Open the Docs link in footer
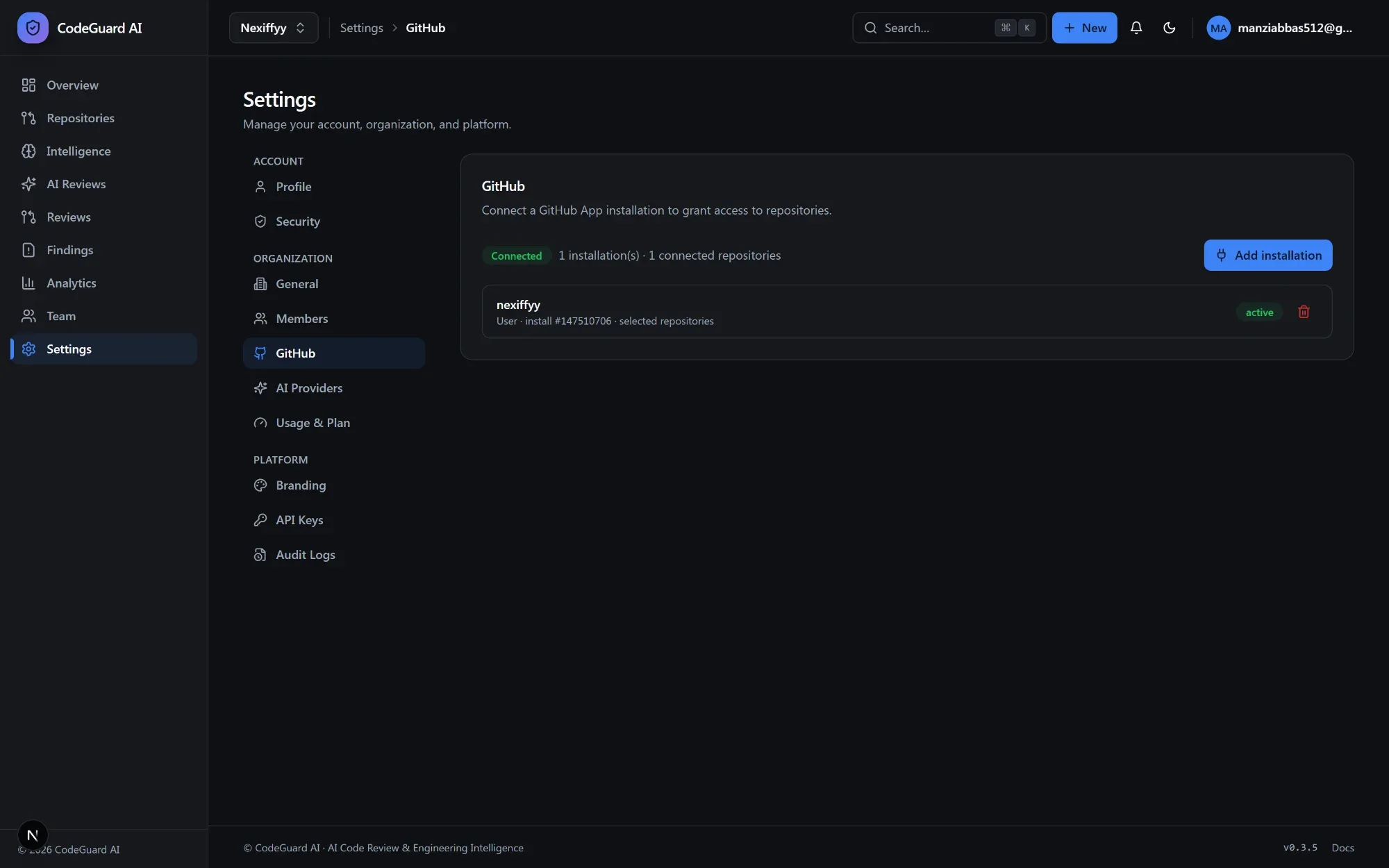 click(1342, 848)
